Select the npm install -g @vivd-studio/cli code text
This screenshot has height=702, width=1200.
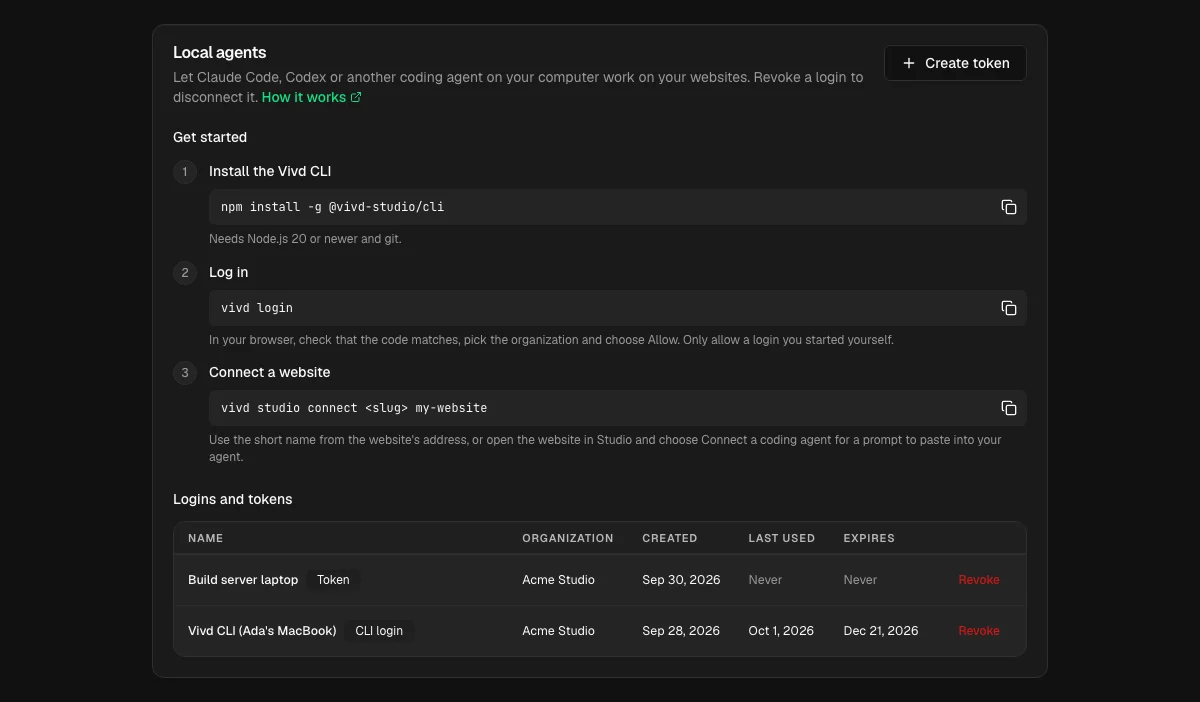click(x=332, y=207)
